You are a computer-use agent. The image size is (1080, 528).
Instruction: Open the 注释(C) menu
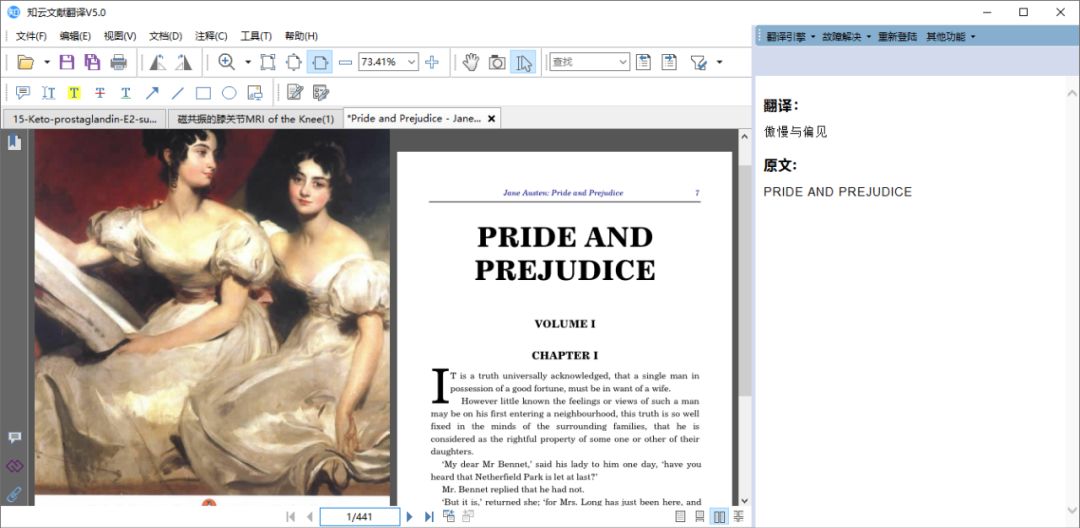[x=211, y=36]
